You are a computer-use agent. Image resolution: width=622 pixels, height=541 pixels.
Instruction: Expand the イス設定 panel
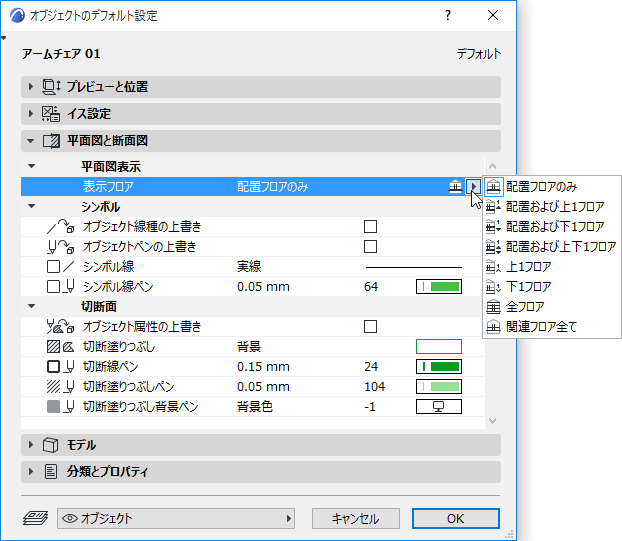(x=31, y=113)
